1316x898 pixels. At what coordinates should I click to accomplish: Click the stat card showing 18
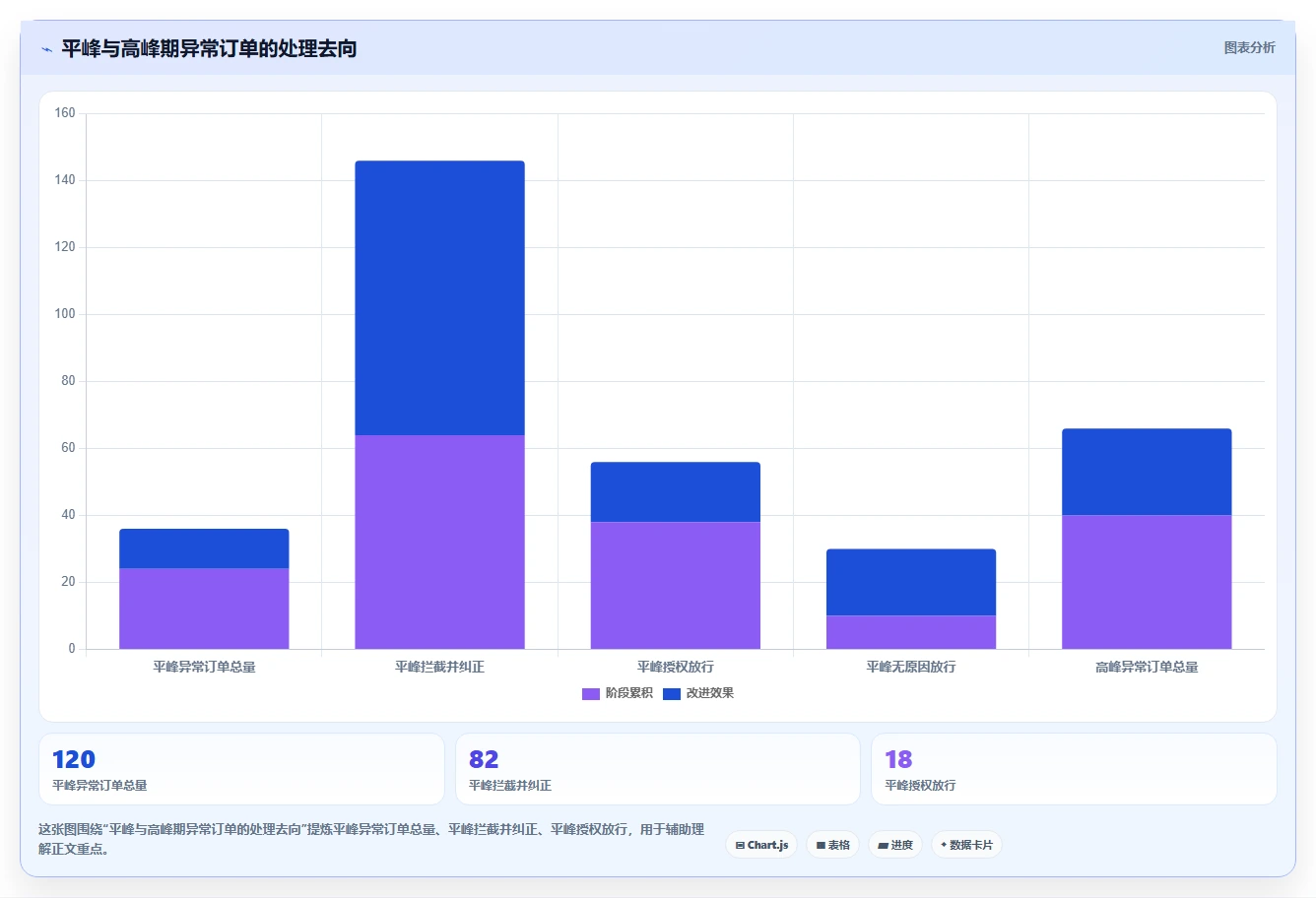pyautogui.click(x=1074, y=769)
